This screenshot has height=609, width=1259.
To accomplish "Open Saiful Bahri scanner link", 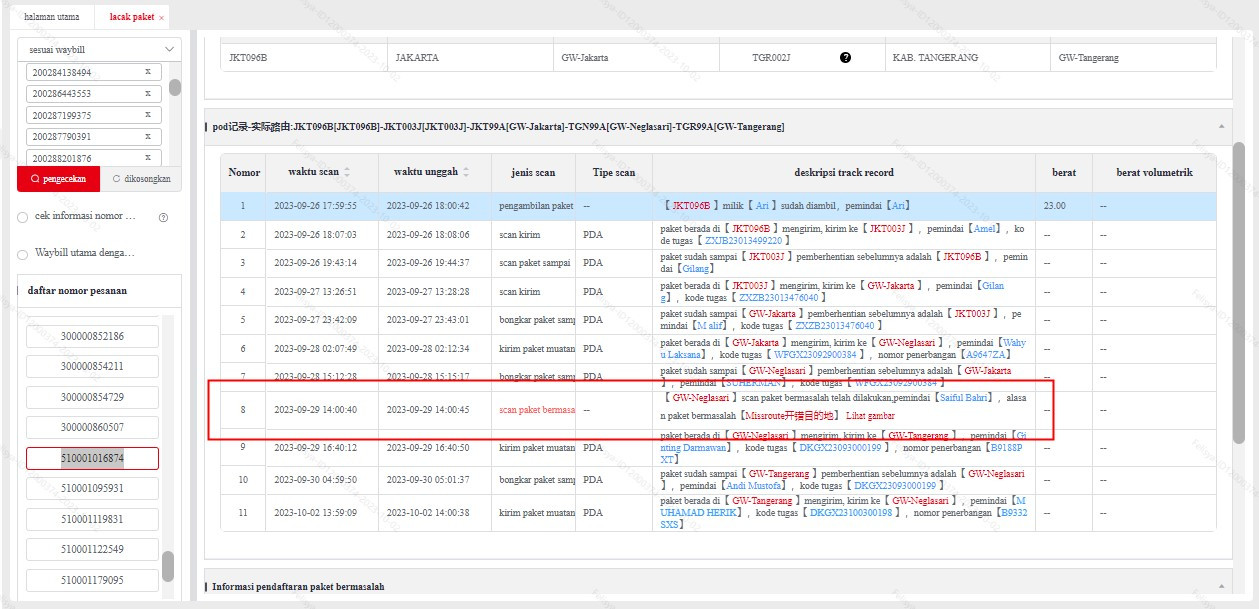I will click(x=965, y=398).
